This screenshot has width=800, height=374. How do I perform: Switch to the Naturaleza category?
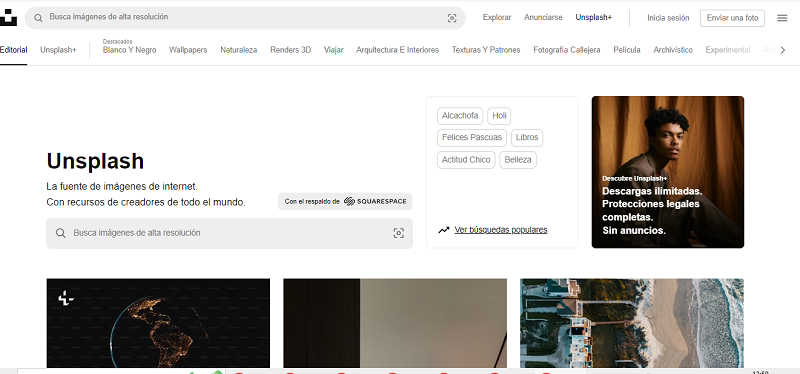point(238,50)
